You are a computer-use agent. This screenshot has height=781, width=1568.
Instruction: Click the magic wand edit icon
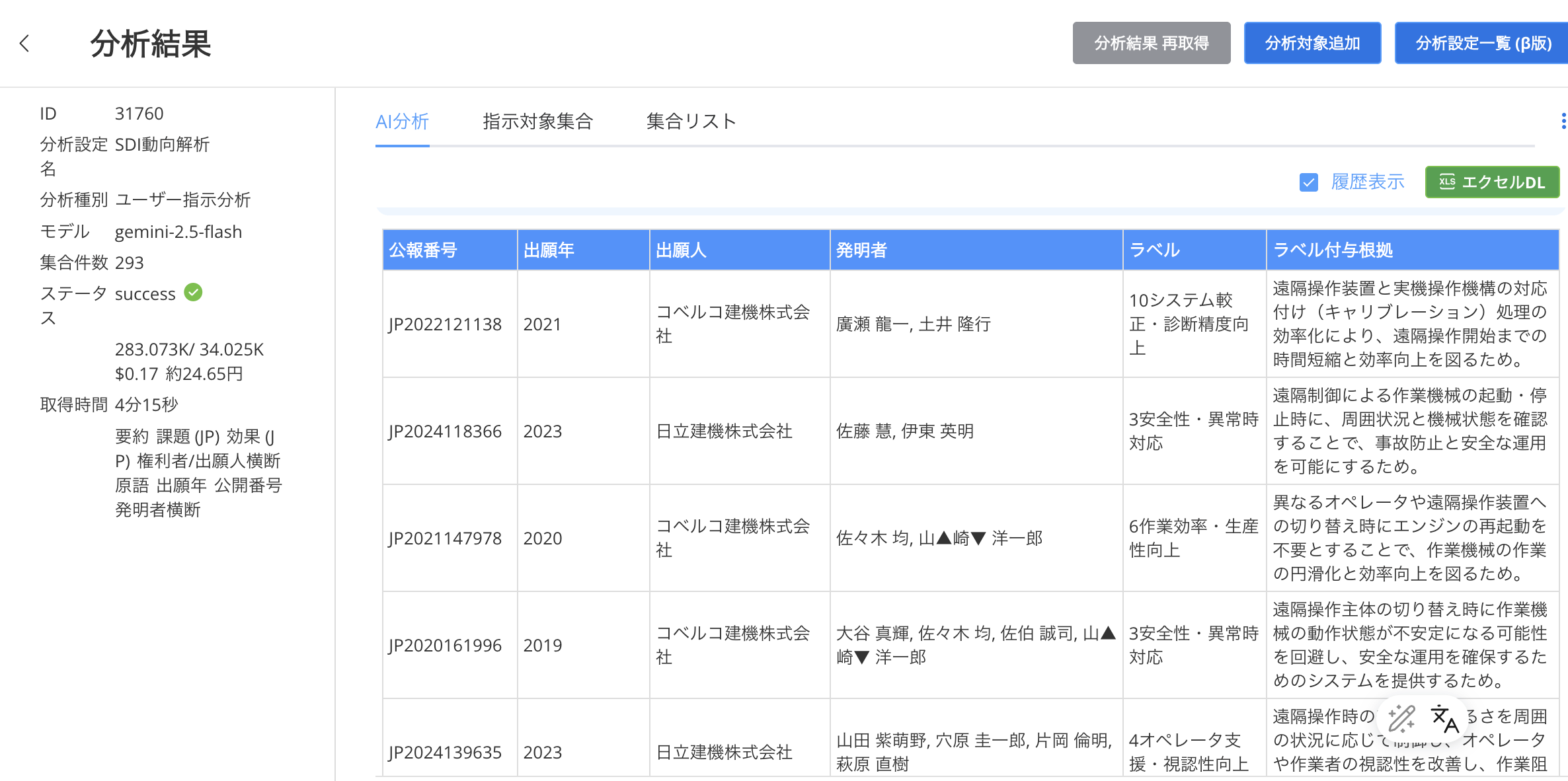[x=1401, y=719]
